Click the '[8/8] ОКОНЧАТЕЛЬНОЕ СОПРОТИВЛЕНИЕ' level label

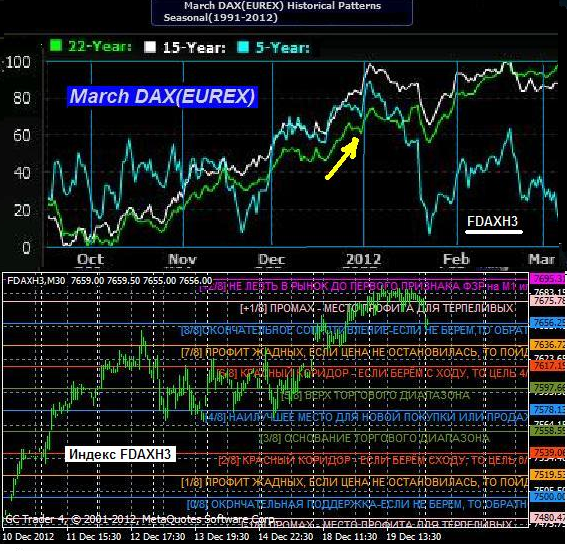(354, 330)
